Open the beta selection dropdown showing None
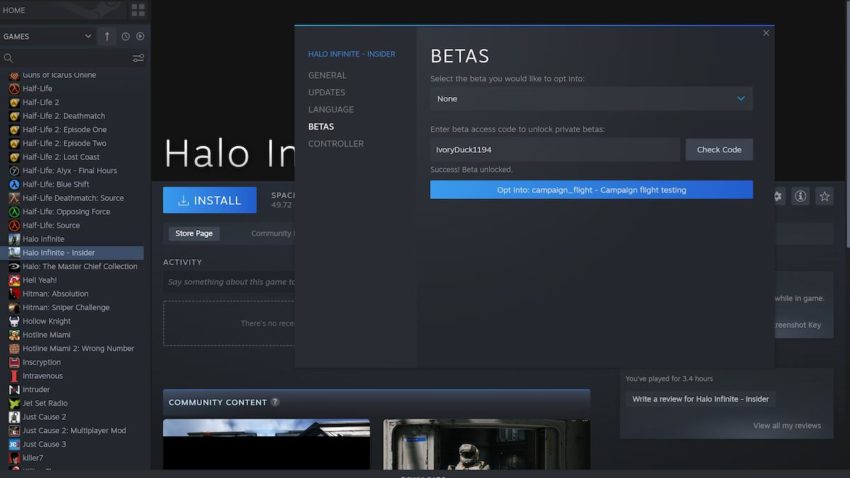850x478 pixels. tap(591, 99)
